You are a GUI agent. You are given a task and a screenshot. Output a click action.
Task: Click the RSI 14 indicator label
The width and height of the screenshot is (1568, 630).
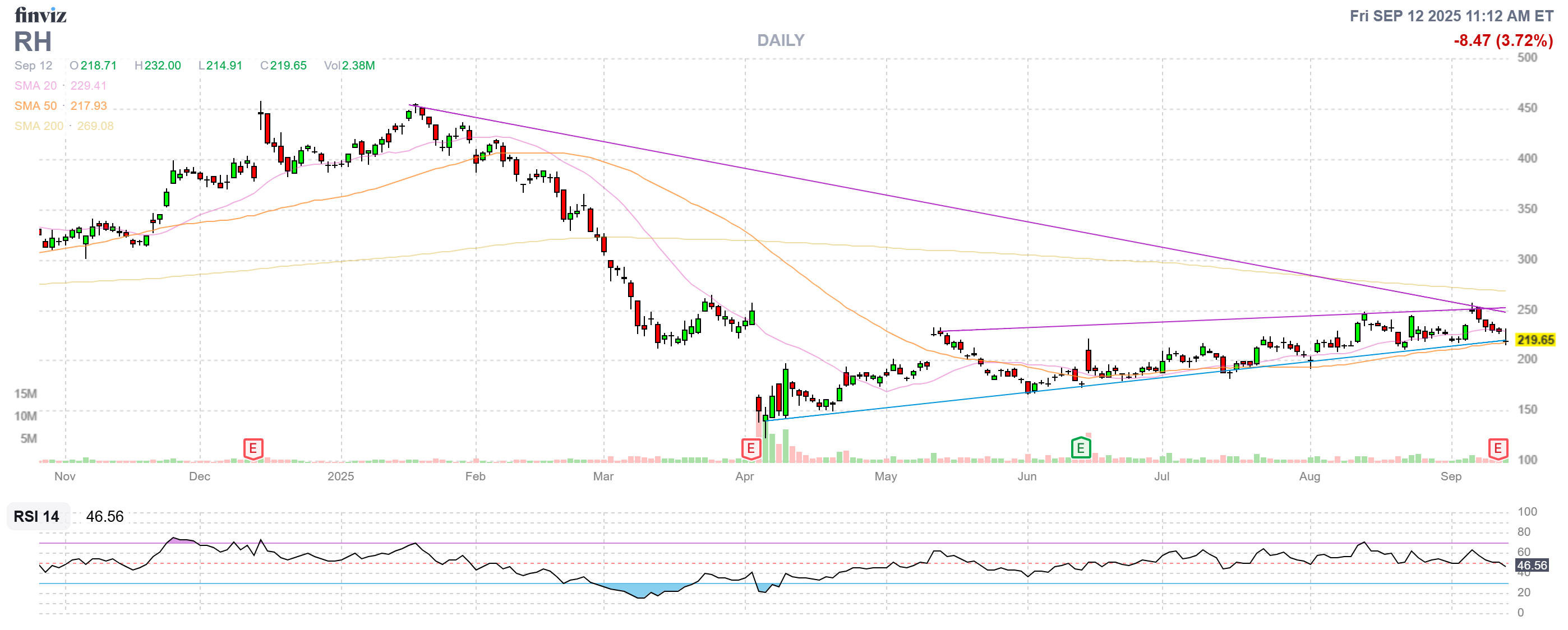(x=36, y=516)
